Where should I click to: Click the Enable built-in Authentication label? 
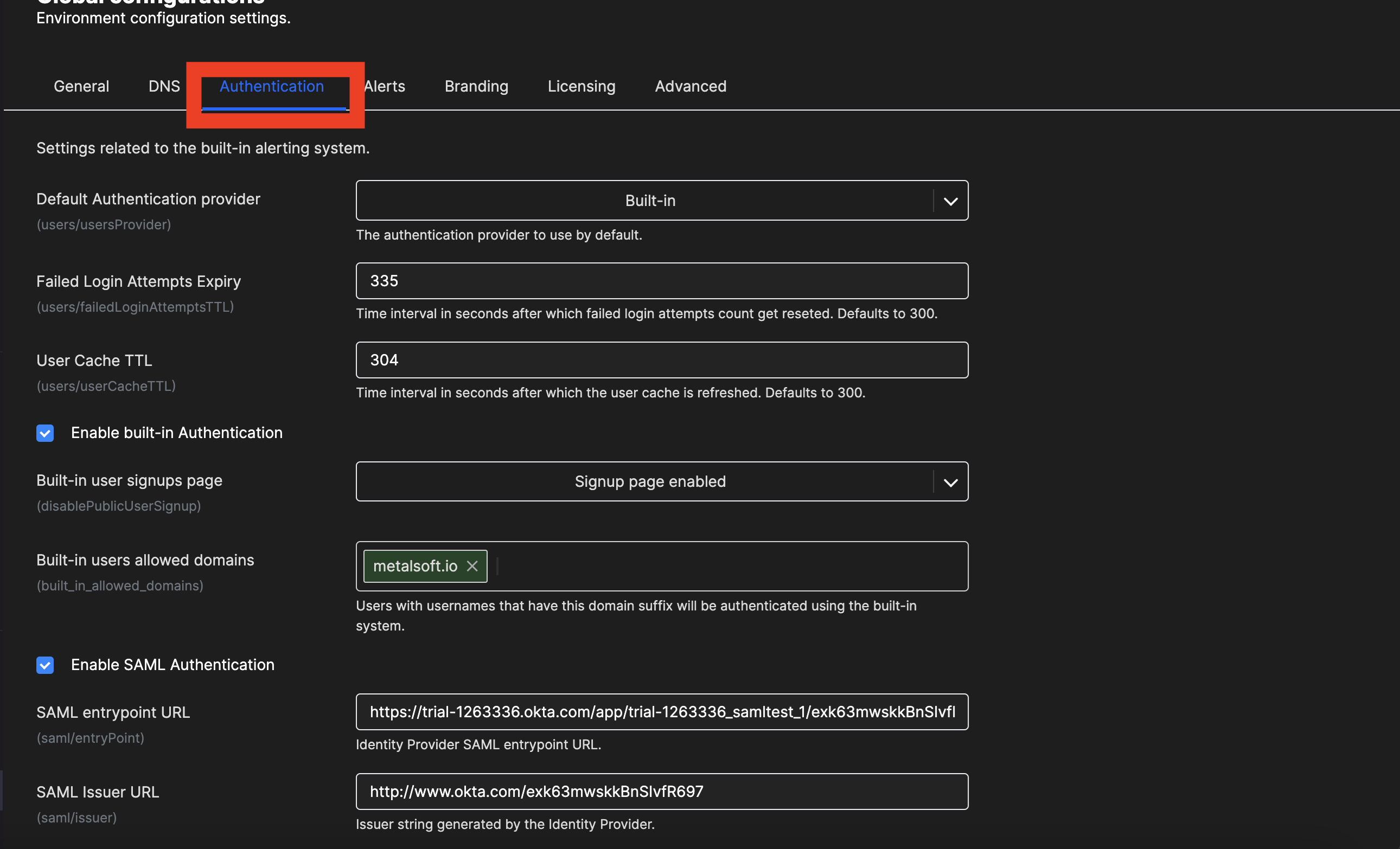[x=176, y=433]
